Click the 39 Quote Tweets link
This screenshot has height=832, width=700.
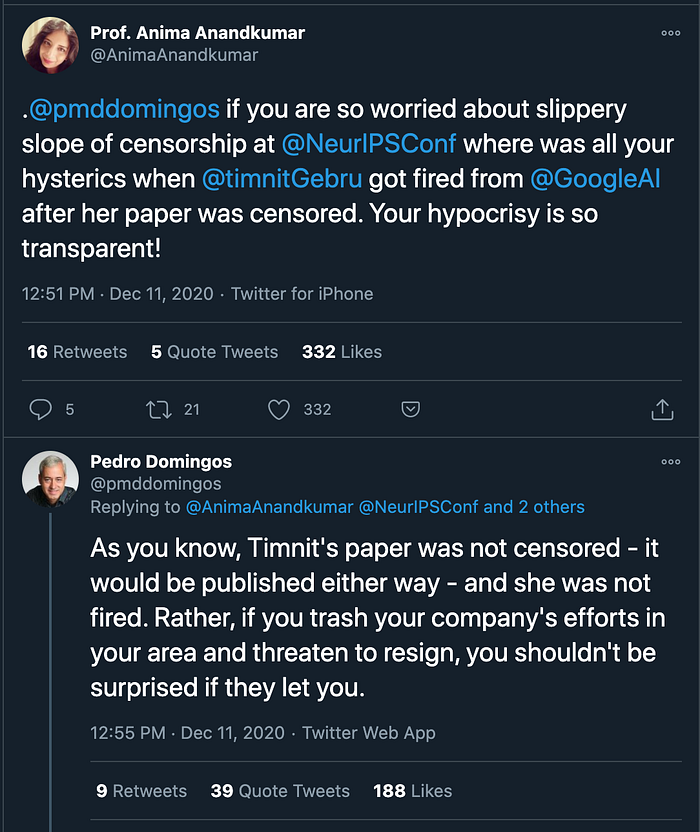[280, 791]
